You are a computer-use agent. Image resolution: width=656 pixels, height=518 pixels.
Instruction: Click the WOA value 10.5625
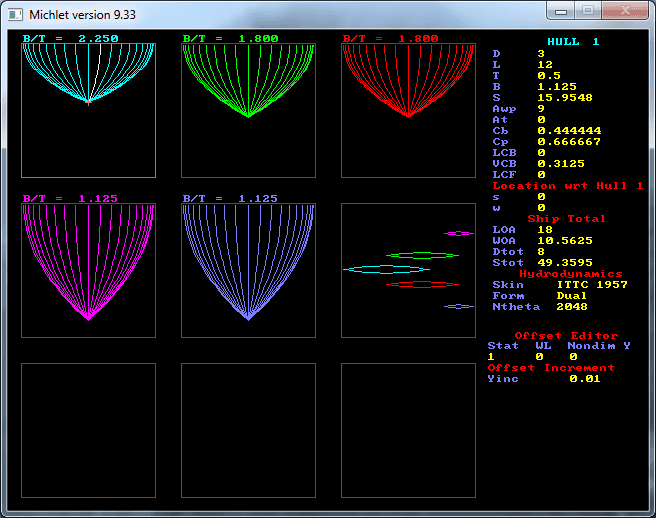click(x=565, y=241)
